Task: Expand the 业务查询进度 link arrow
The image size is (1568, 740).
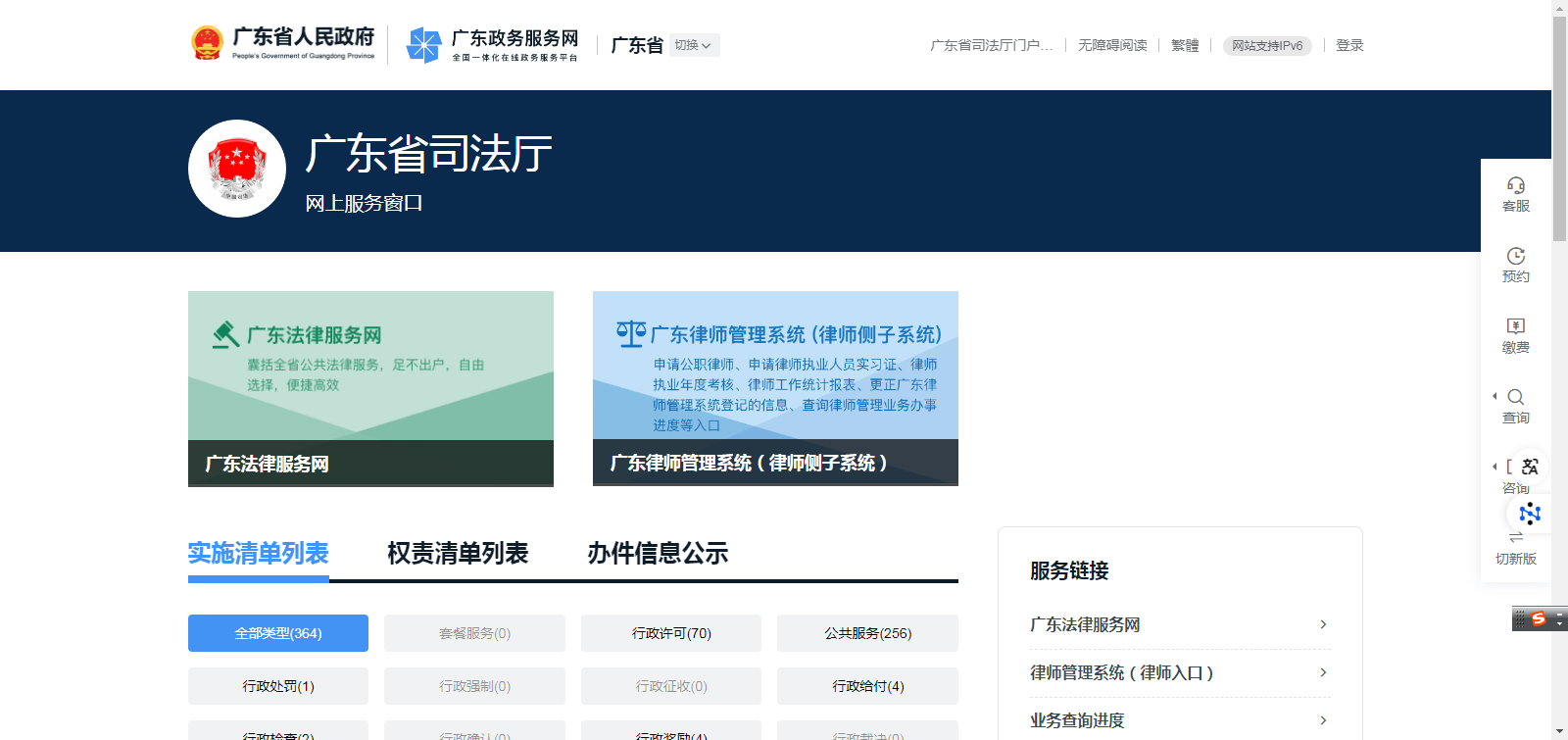Action: 1323,720
